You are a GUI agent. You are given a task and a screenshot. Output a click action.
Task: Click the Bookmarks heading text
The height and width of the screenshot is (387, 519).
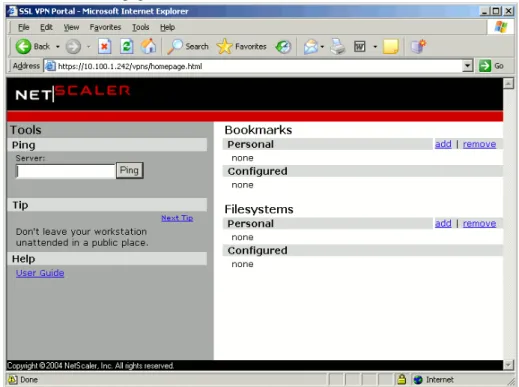tap(258, 130)
